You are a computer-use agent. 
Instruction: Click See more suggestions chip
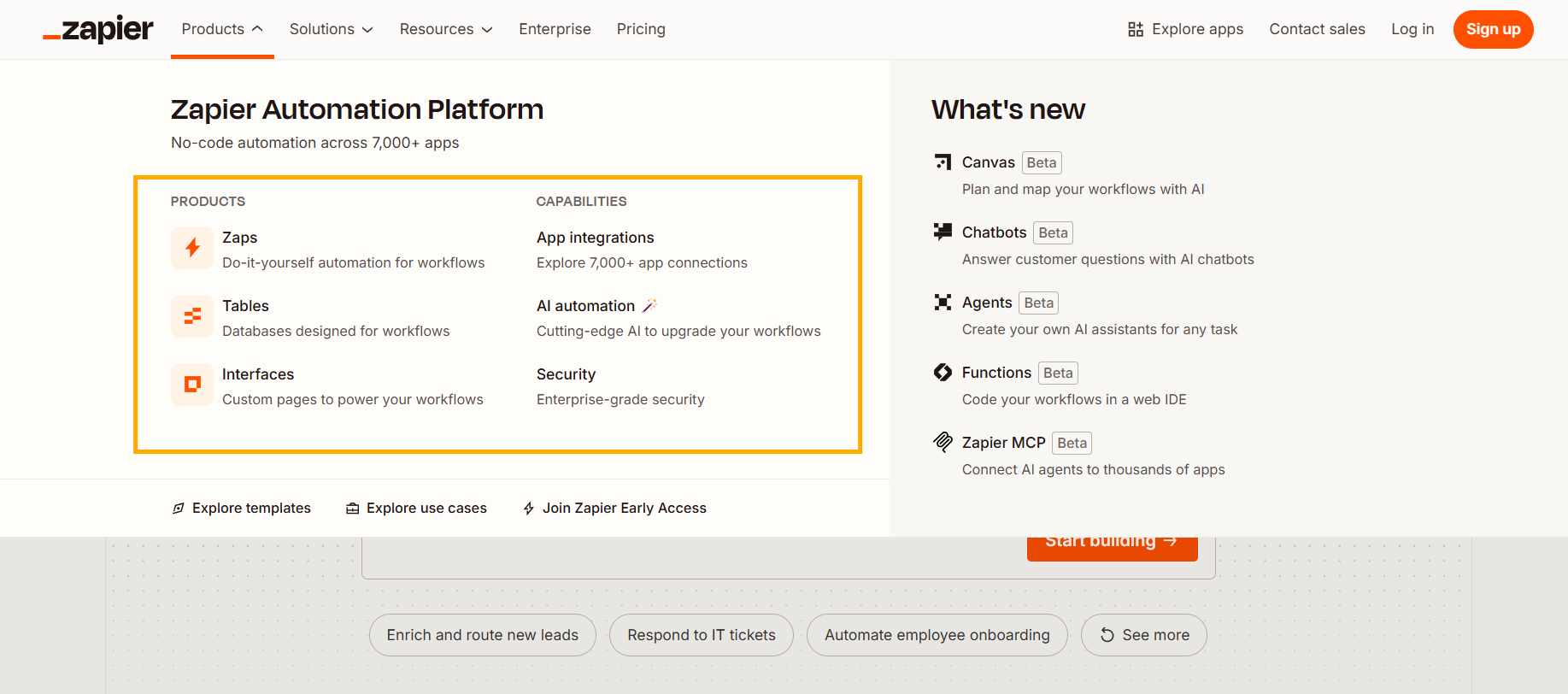1143,635
